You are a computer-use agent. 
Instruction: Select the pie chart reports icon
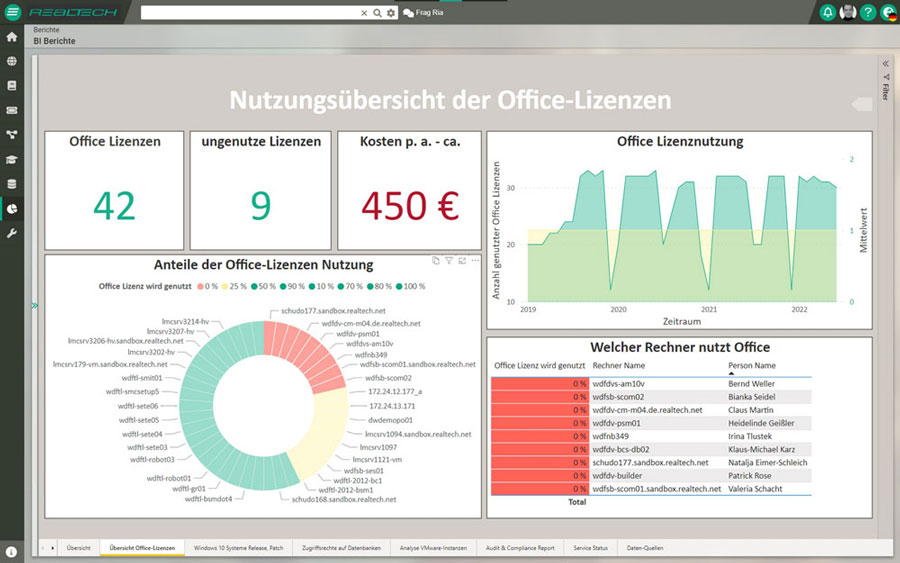click(11, 209)
